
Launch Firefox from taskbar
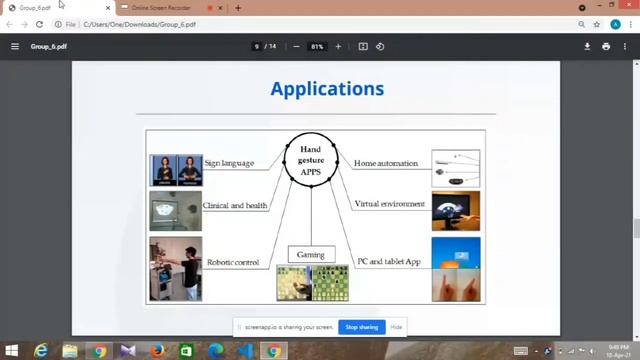tap(157, 351)
